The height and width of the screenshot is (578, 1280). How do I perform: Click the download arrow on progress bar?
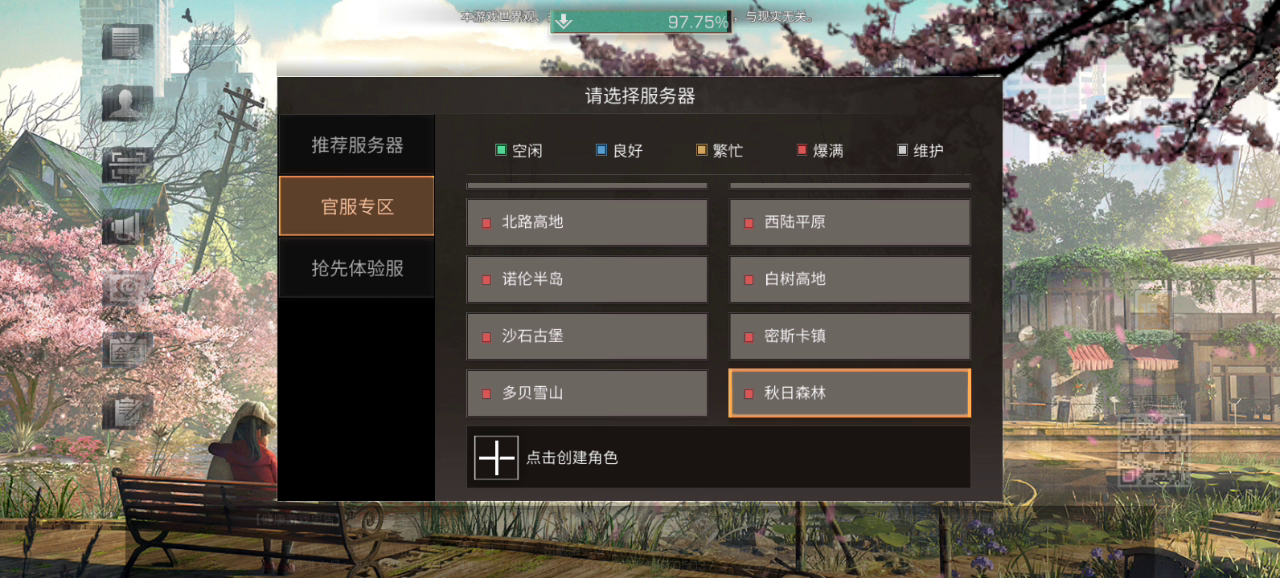tap(564, 21)
